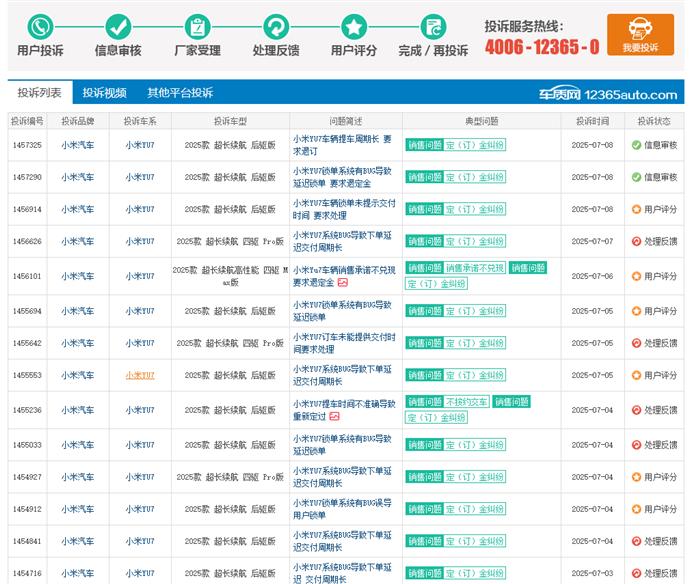Open the 车质网 12365auto.com logo
The height and width of the screenshot is (584, 700).
608,94
